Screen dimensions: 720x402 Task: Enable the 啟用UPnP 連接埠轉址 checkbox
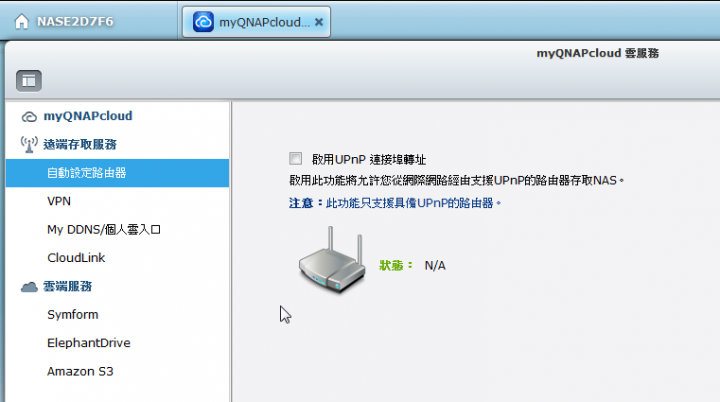pos(296,159)
